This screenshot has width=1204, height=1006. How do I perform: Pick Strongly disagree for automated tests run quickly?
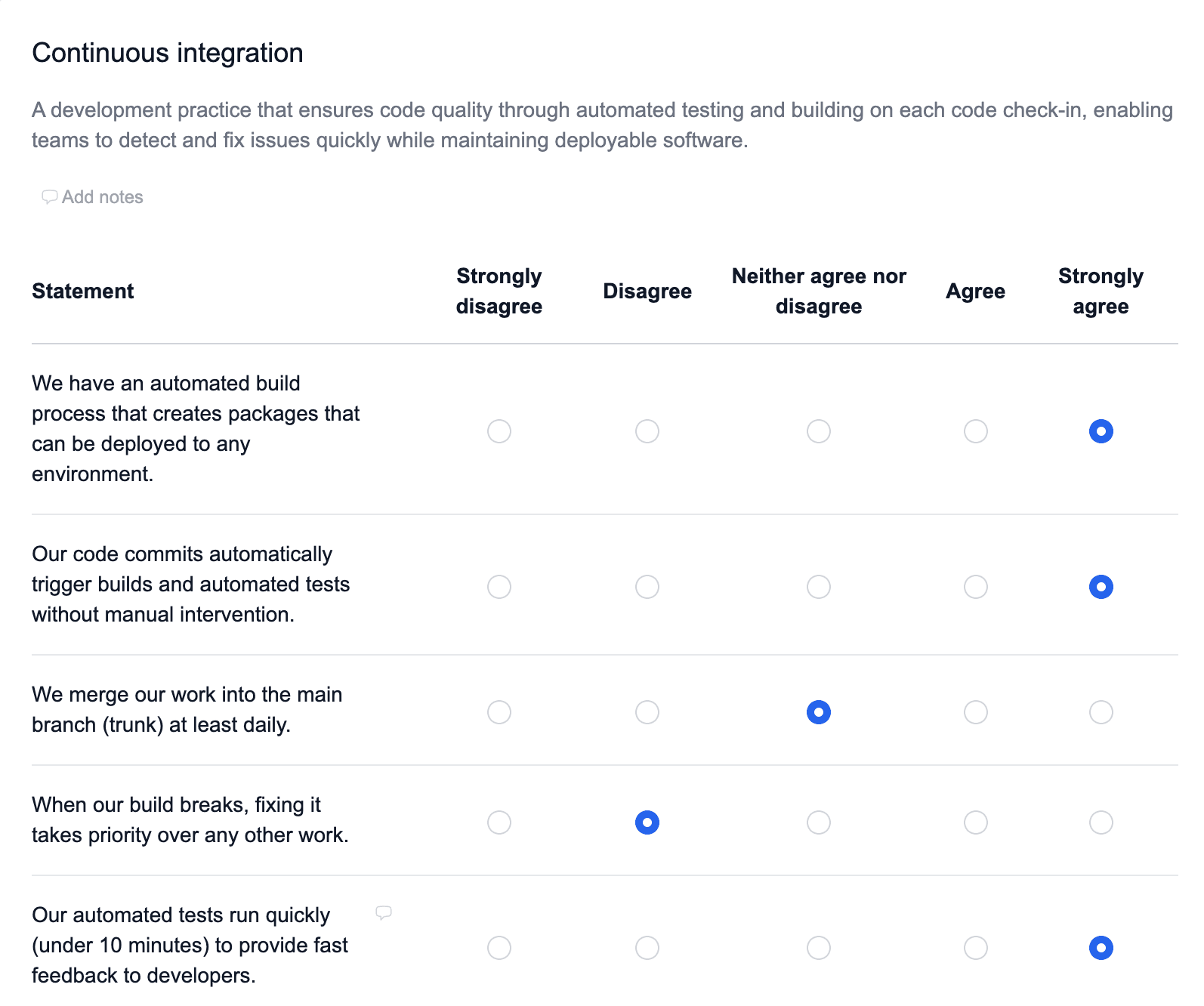click(x=499, y=948)
